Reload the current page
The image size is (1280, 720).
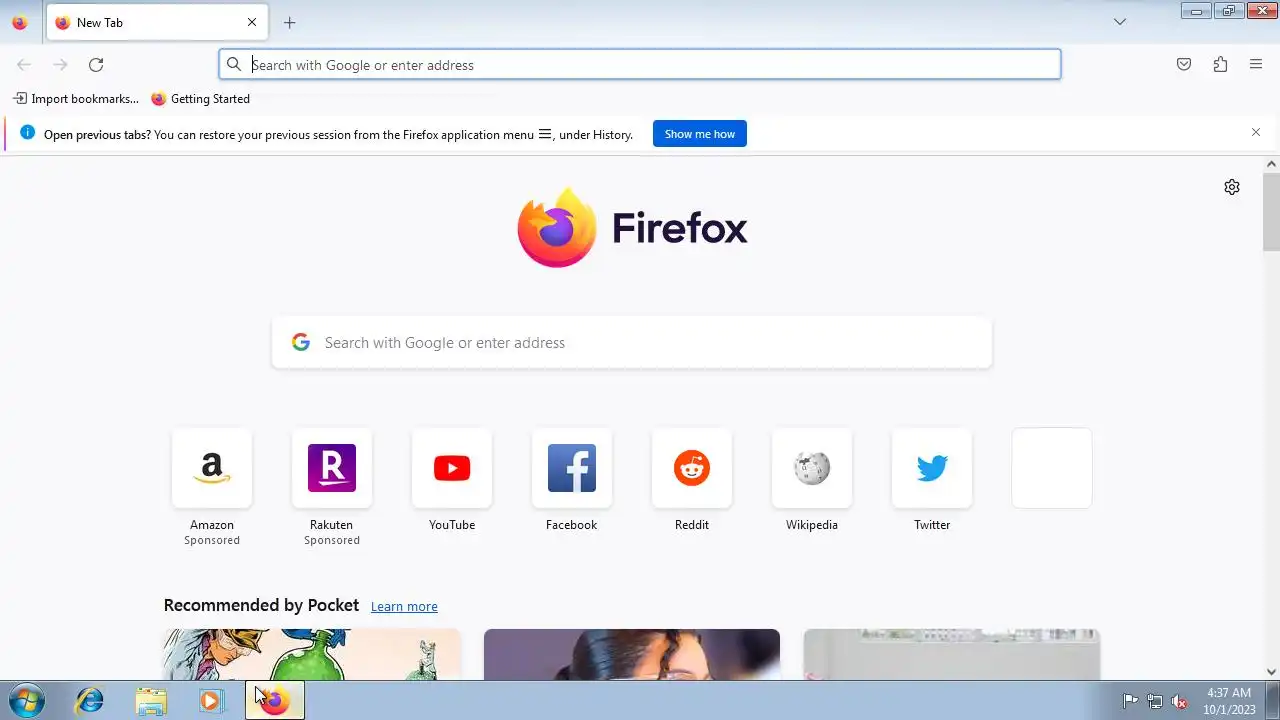pos(96,65)
